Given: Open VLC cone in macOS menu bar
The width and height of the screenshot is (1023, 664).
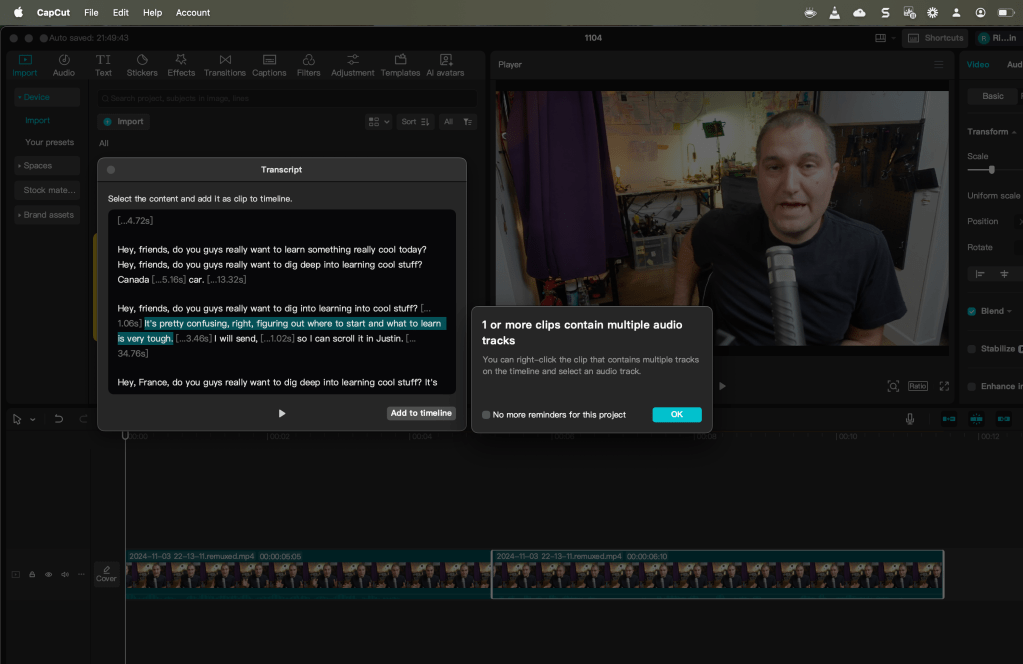Looking at the screenshot, I should click(x=834, y=12).
